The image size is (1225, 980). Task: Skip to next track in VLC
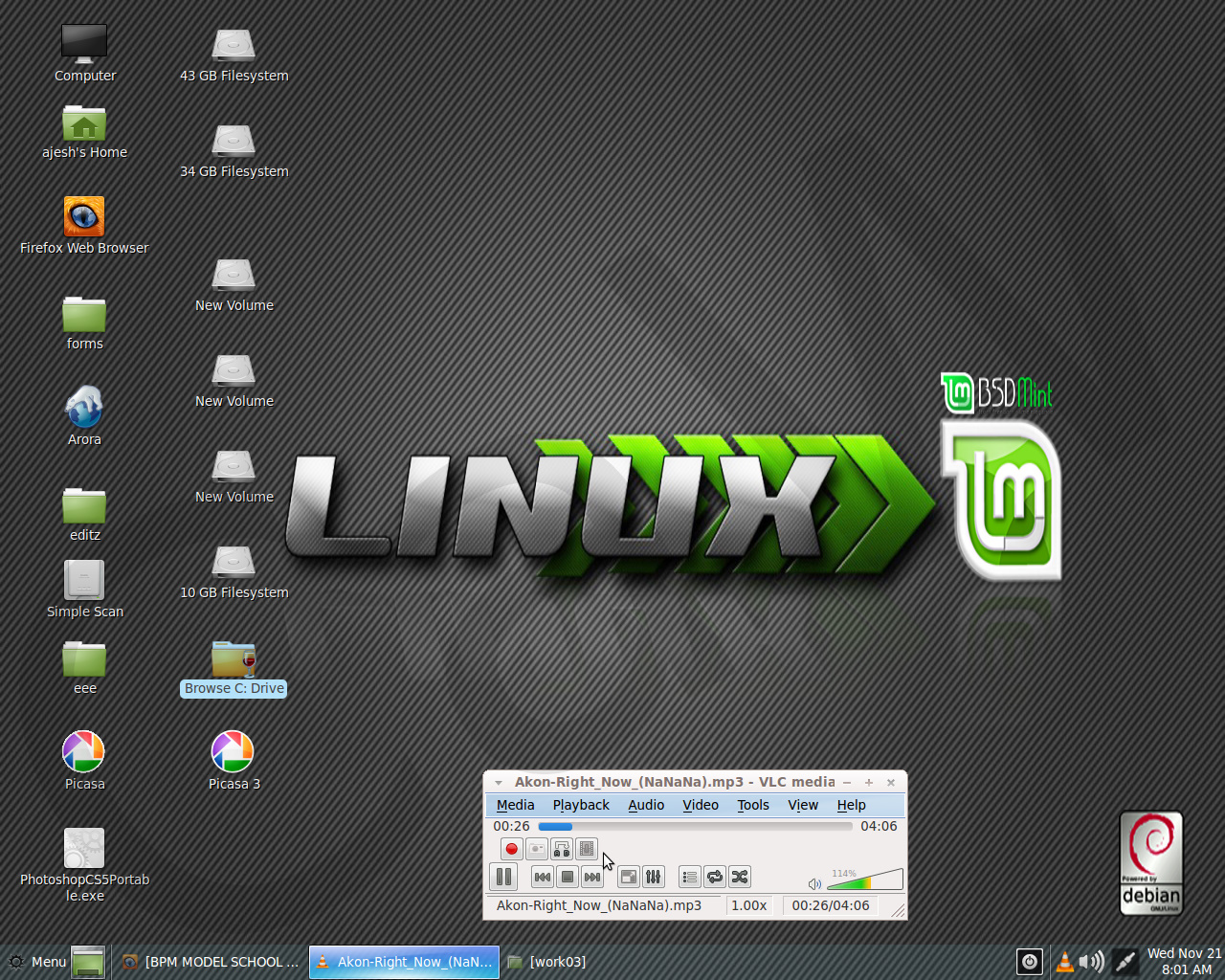click(592, 877)
